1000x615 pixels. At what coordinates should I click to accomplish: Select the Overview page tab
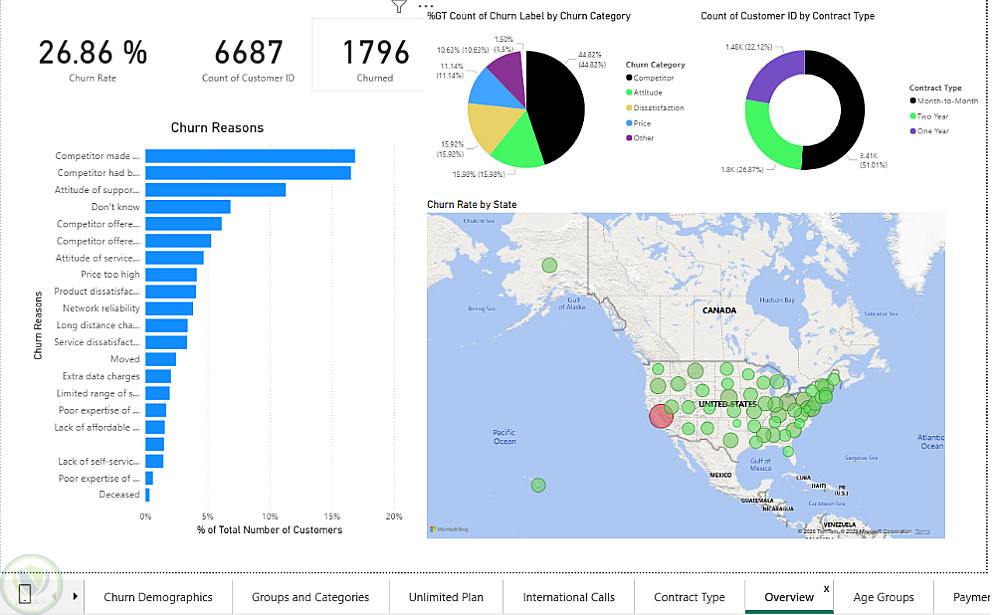[789, 597]
